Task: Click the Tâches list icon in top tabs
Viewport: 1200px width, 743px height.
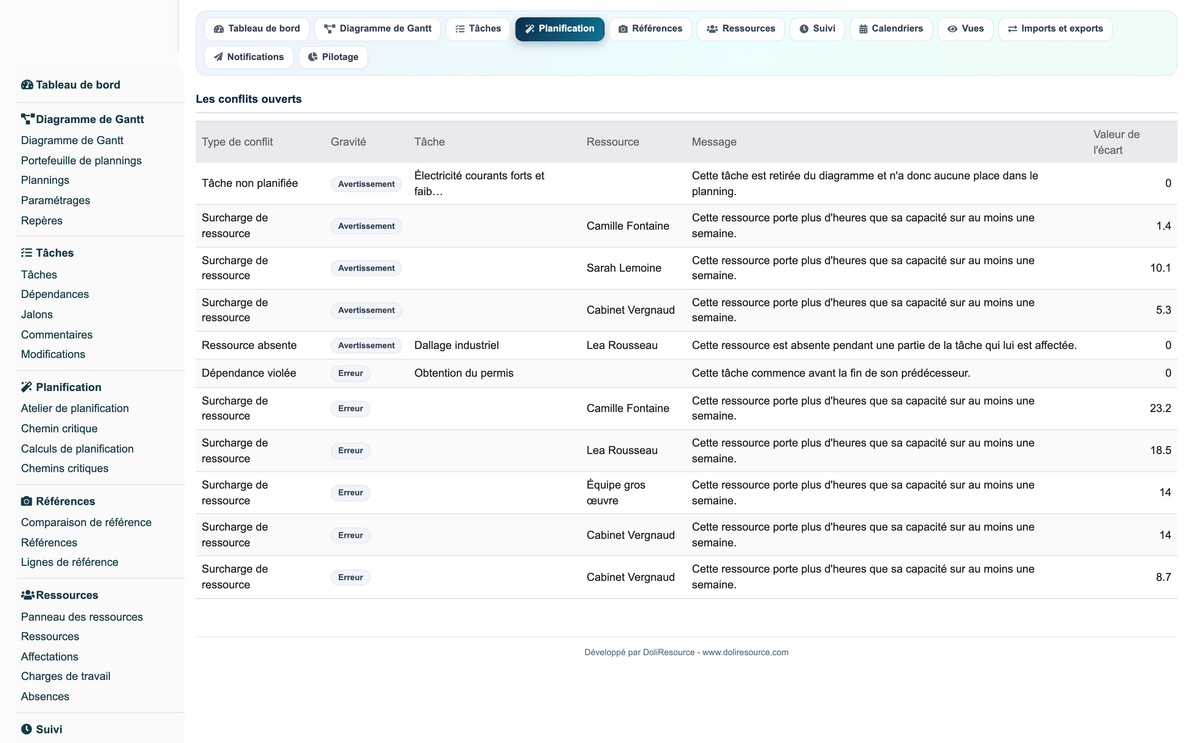Action: click(x=460, y=29)
